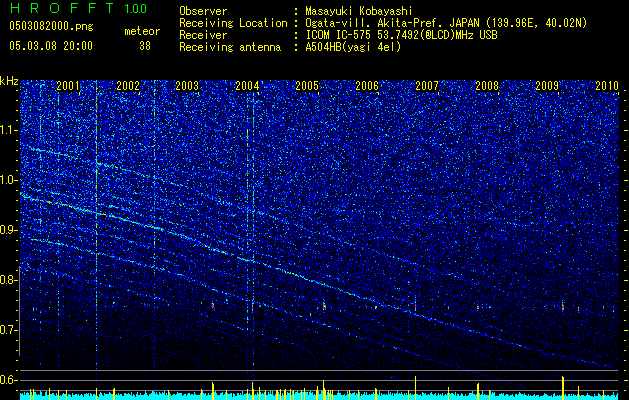Screen dimensions: 629x400
Task: Click the 2005 time marker
Action: click(x=307, y=85)
